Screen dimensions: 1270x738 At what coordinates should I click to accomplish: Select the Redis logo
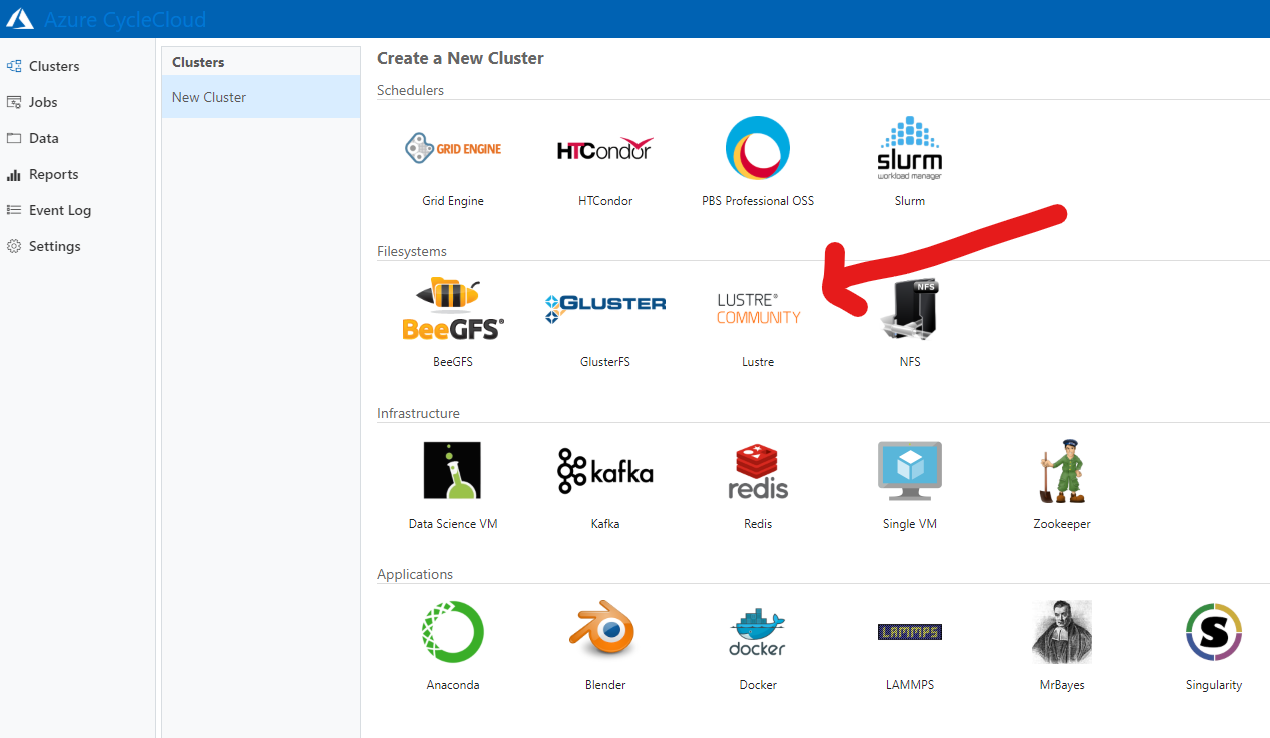[x=758, y=471]
